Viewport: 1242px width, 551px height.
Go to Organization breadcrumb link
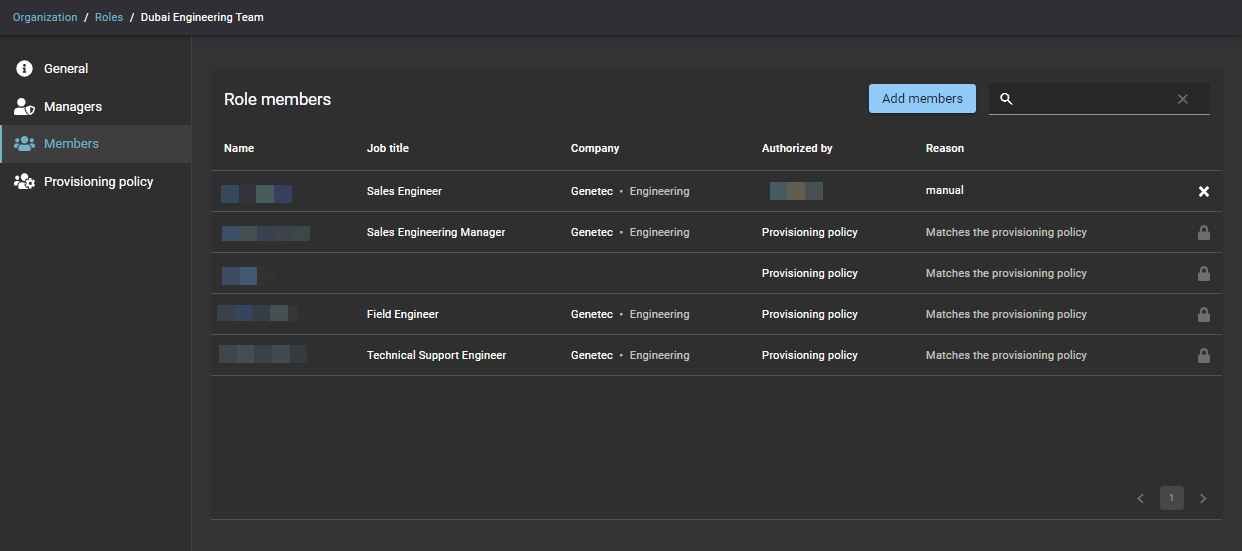(45, 17)
